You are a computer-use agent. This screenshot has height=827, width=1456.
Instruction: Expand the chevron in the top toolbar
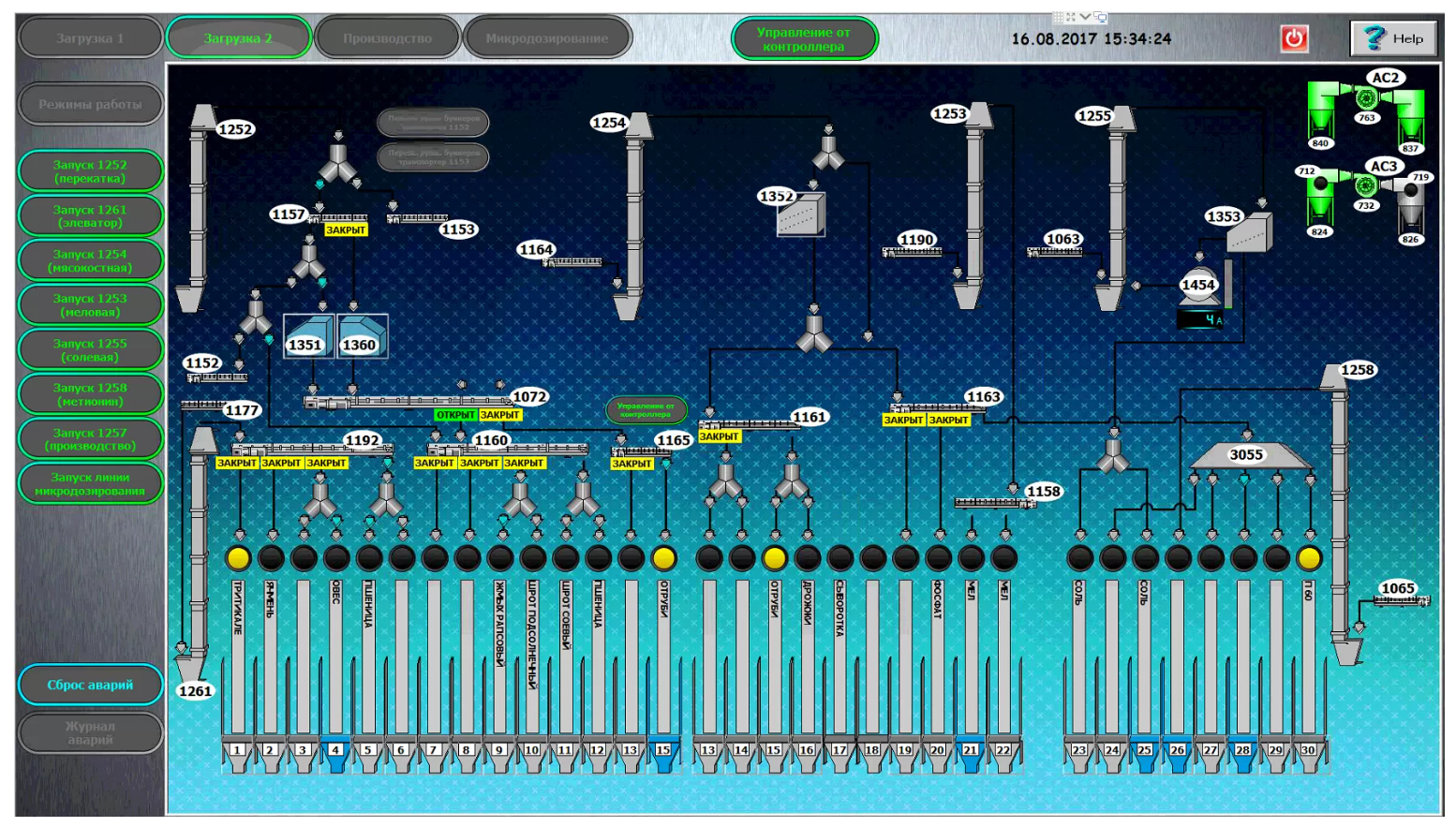point(1085,17)
